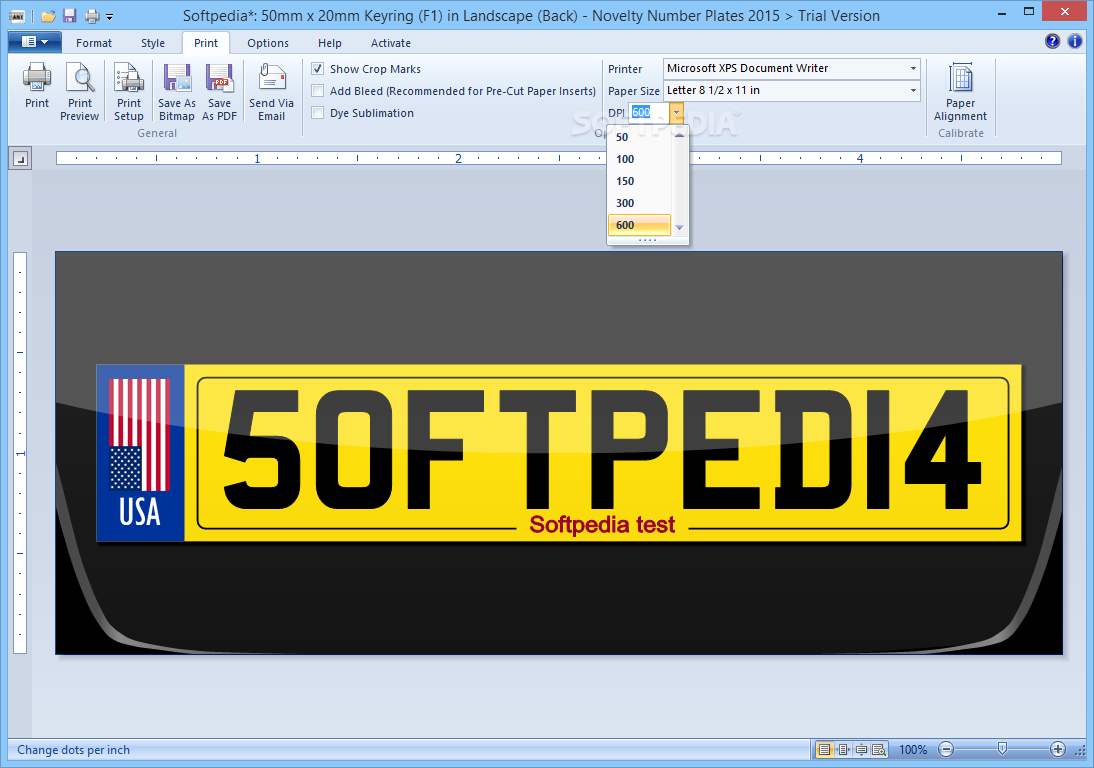Collapse the DPI dropdown arrow
The image size is (1094, 768).
[x=676, y=112]
